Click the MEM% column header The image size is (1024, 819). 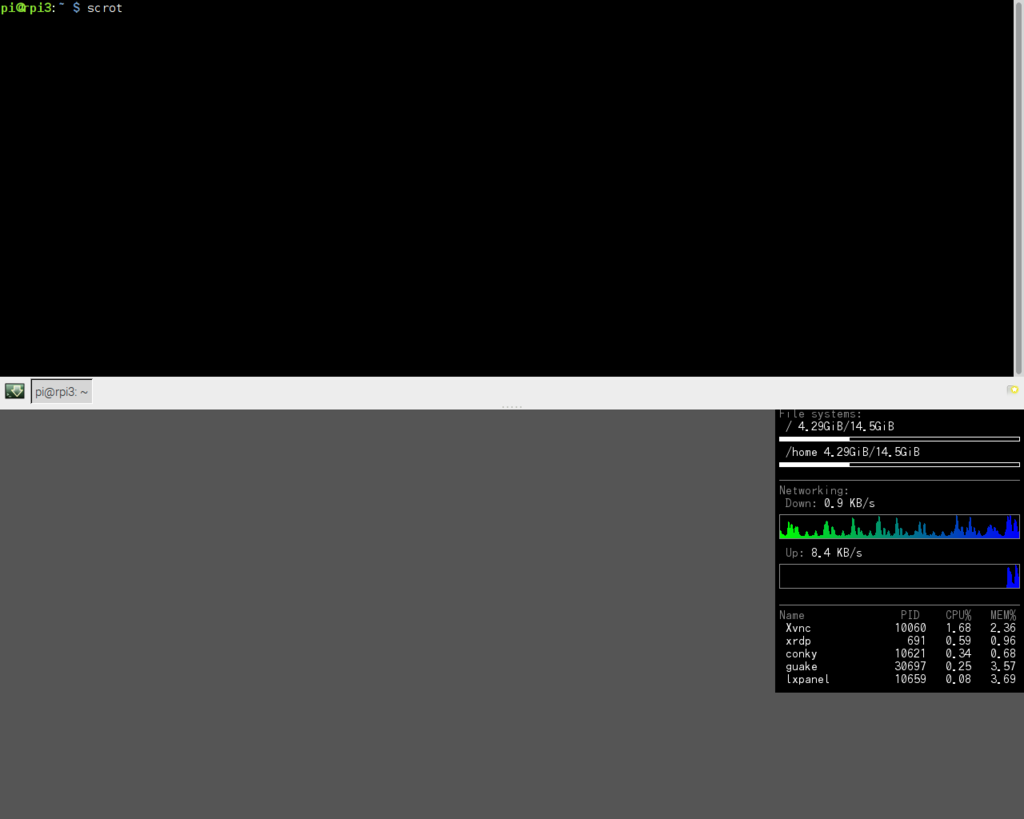point(1003,615)
